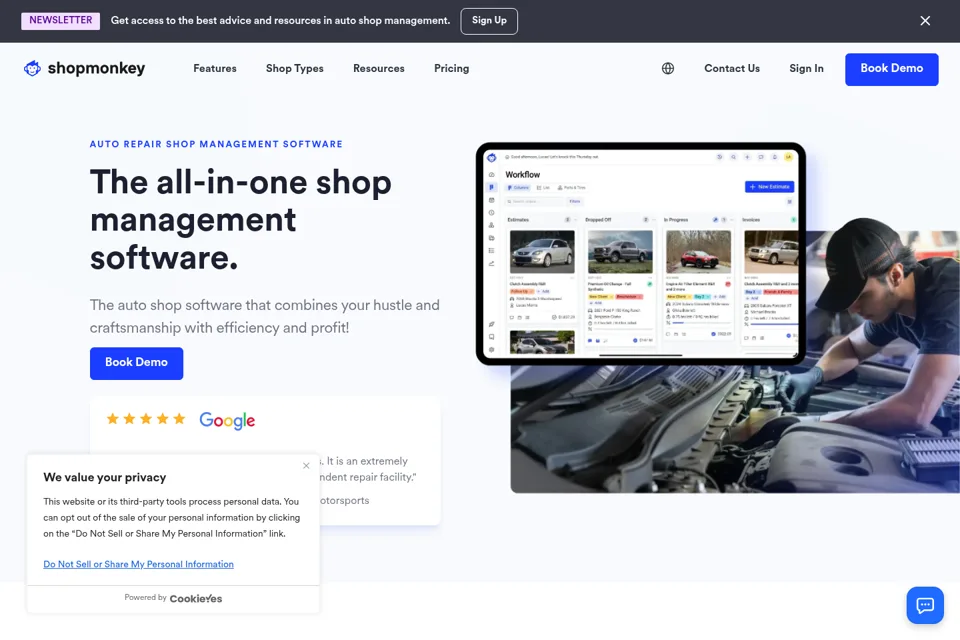Screen dimensions: 960x640
Task: Sign Up for the newsletter
Action: pyautogui.click(x=489, y=21)
